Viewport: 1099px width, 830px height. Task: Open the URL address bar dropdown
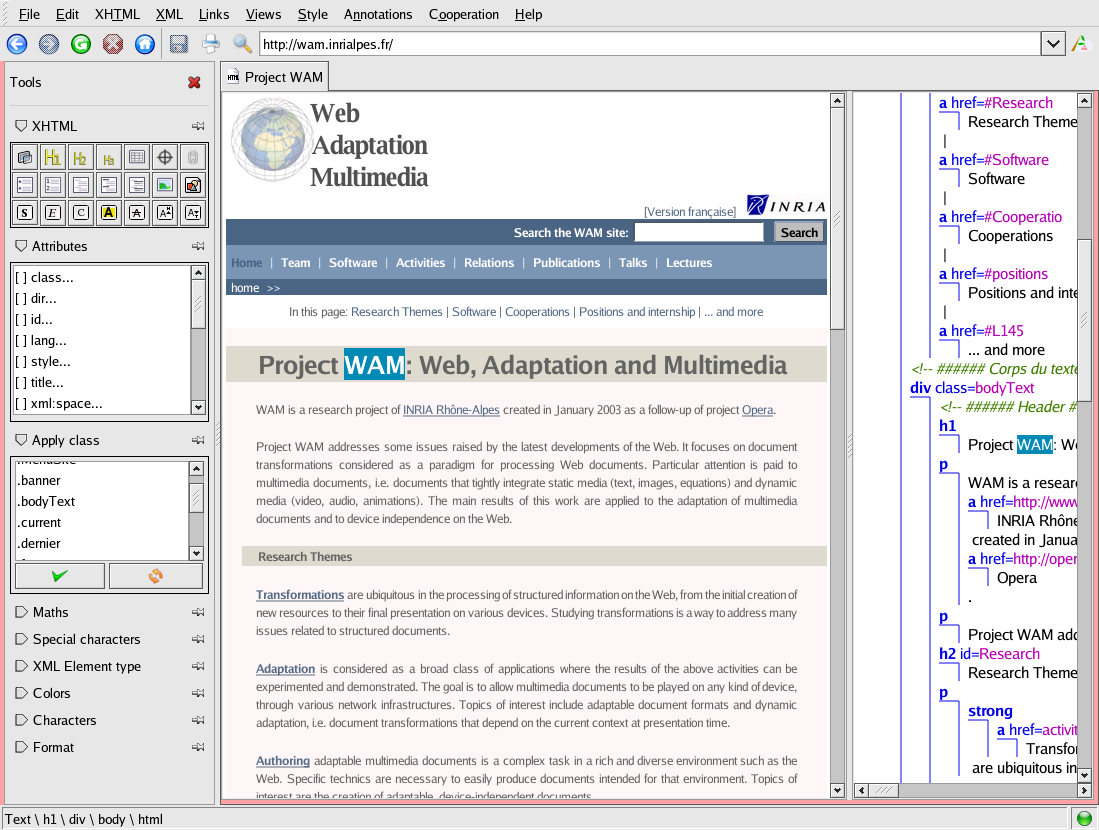tap(1053, 44)
